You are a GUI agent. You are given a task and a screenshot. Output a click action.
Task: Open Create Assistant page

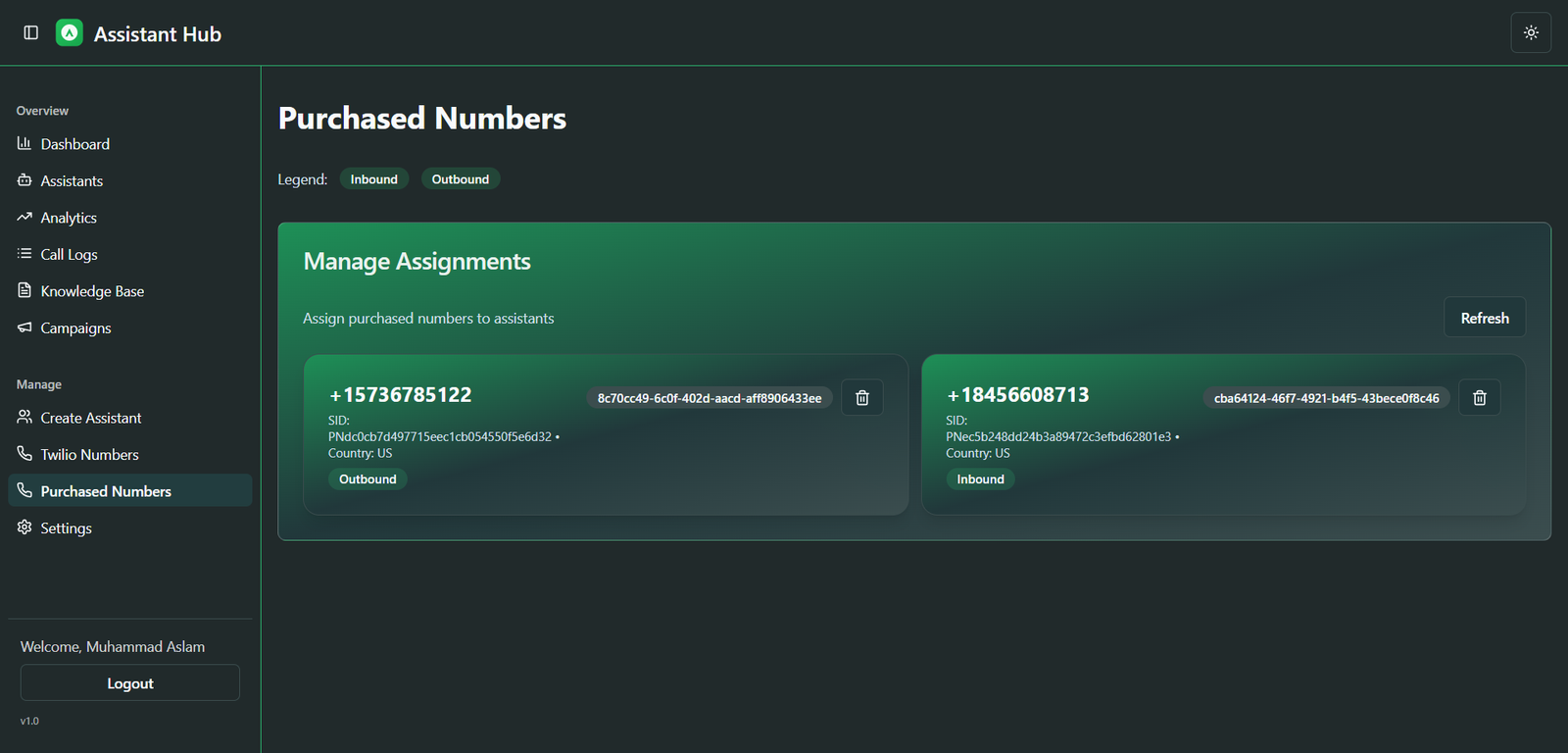point(91,418)
